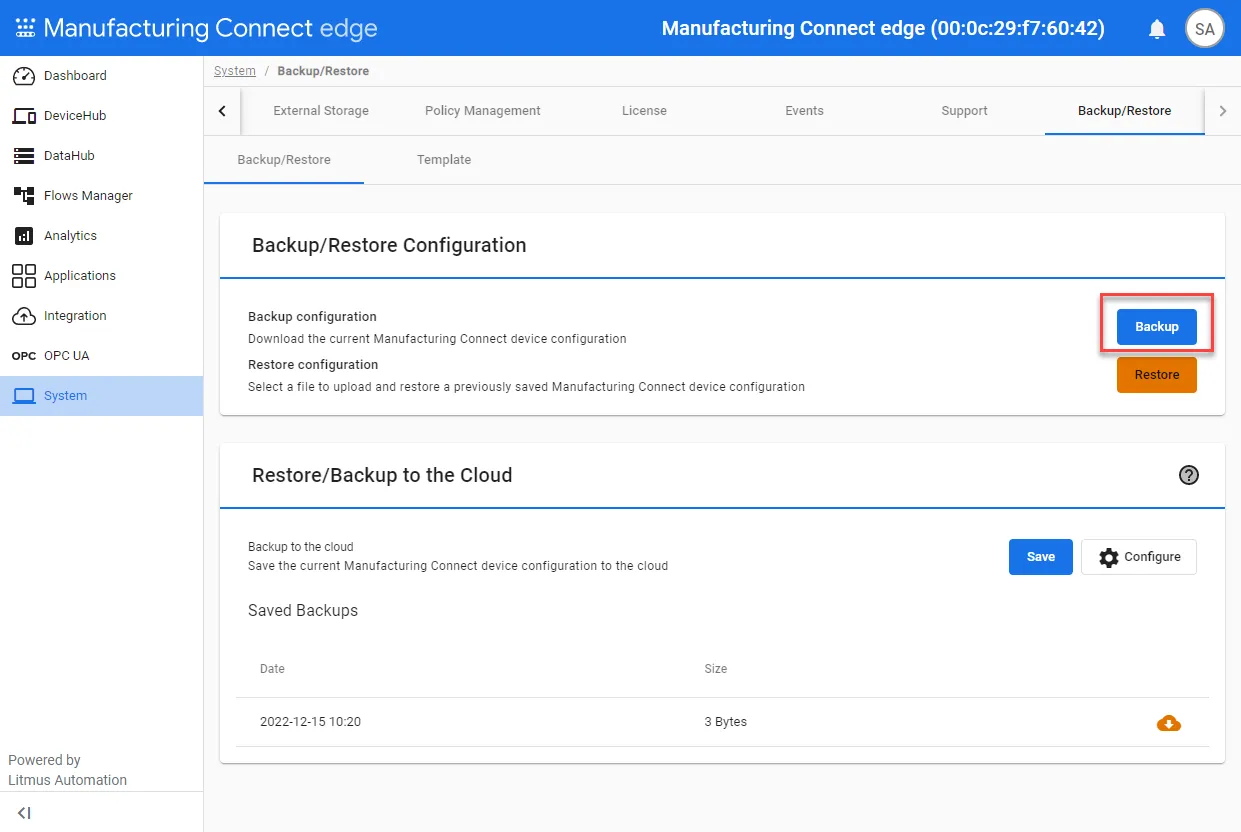Click the help question mark icon
This screenshot has height=832, width=1241.
pos(1189,475)
